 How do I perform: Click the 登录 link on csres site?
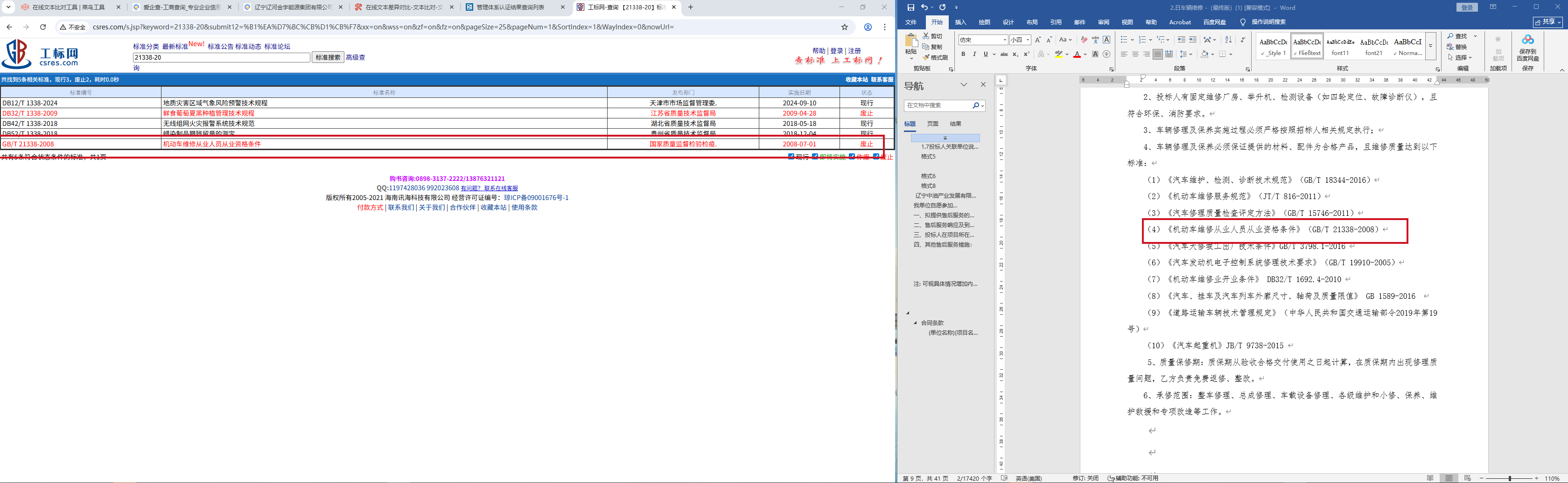tap(837, 51)
